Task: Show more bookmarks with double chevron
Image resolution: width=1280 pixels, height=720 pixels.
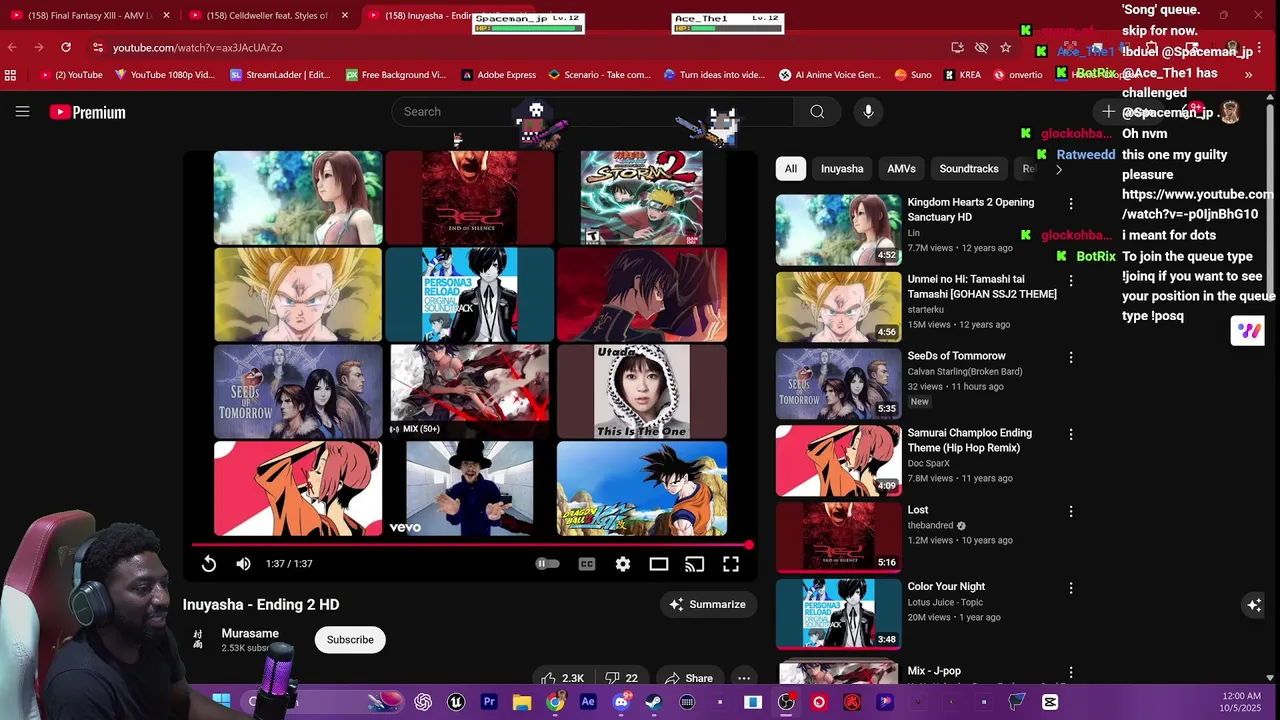Action: 1248,75
